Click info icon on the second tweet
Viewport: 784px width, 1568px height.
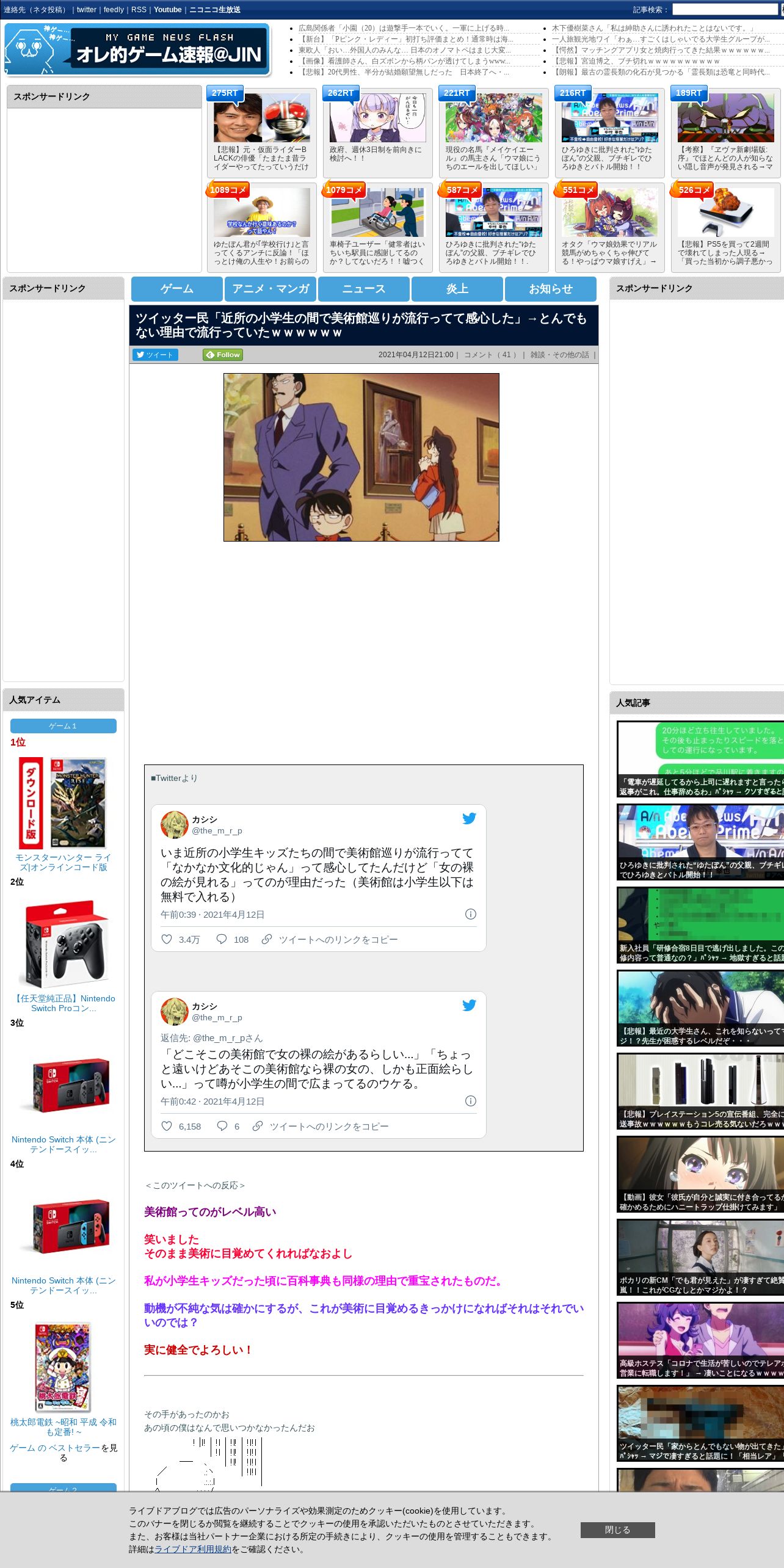click(470, 1101)
